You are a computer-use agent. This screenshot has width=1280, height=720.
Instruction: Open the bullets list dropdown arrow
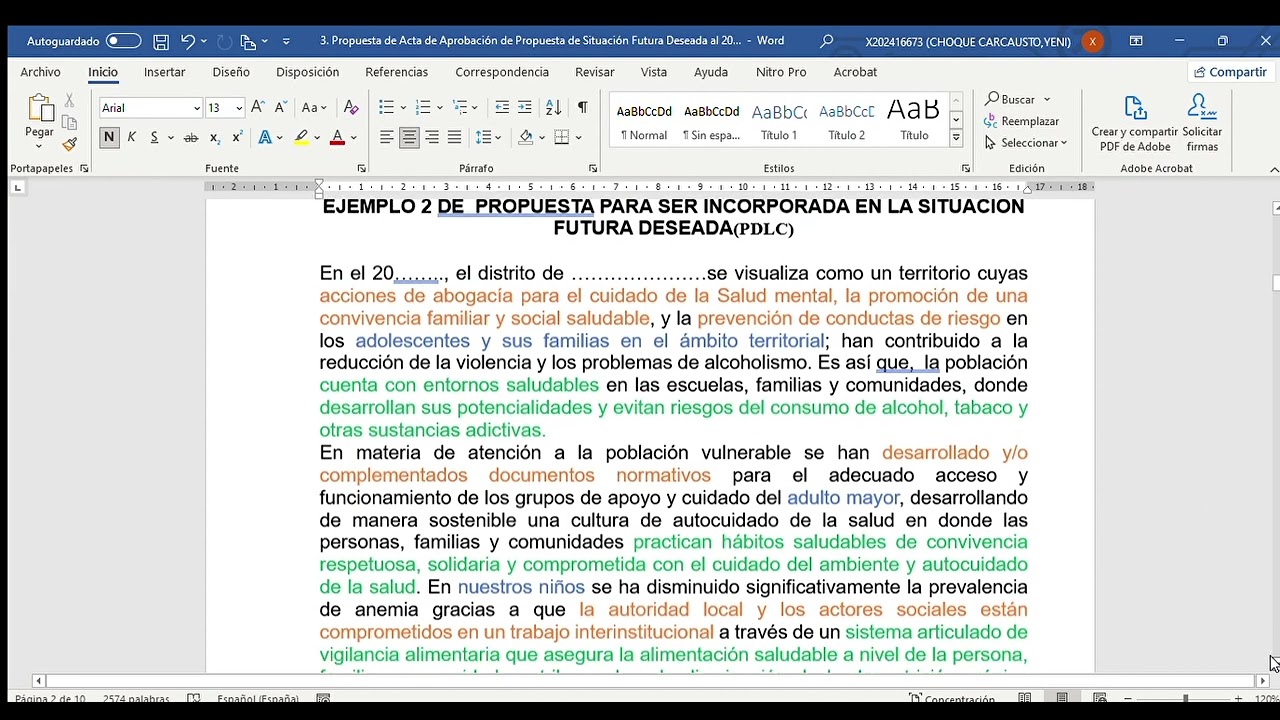tap(404, 108)
